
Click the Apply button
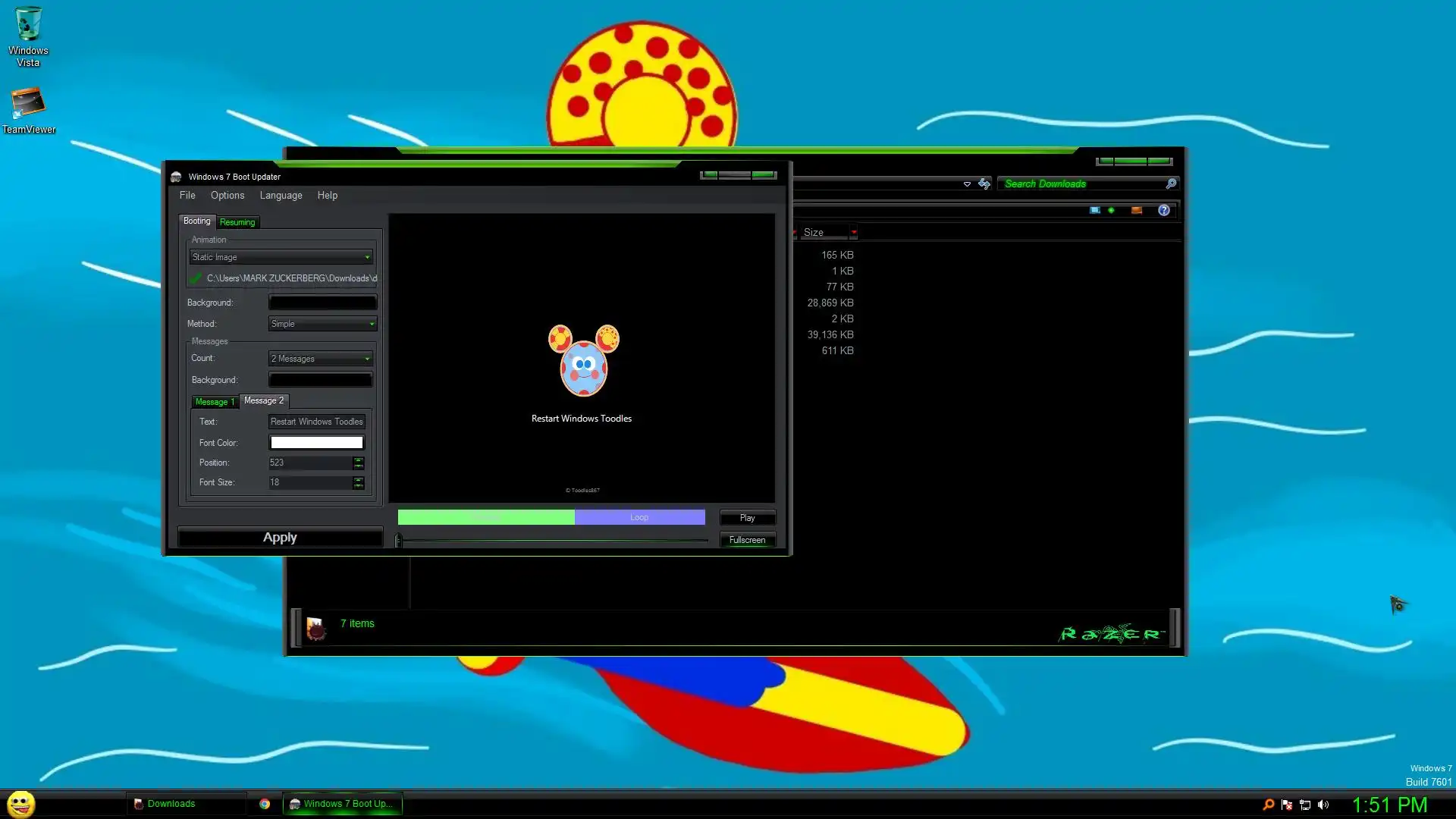click(280, 537)
